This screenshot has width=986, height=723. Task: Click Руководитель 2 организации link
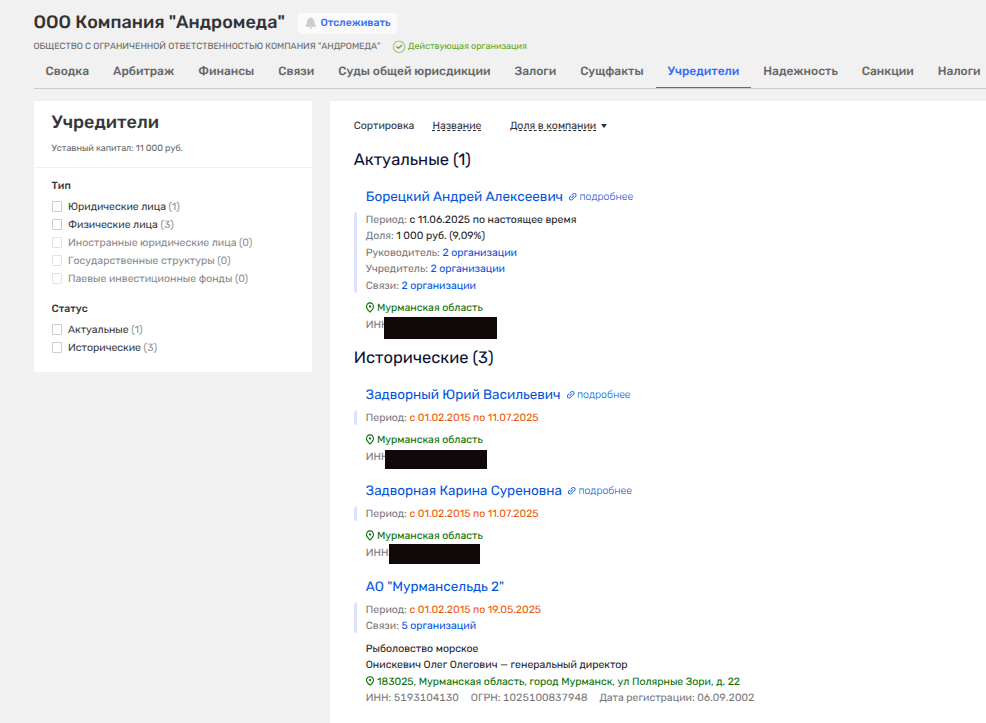click(x=479, y=253)
